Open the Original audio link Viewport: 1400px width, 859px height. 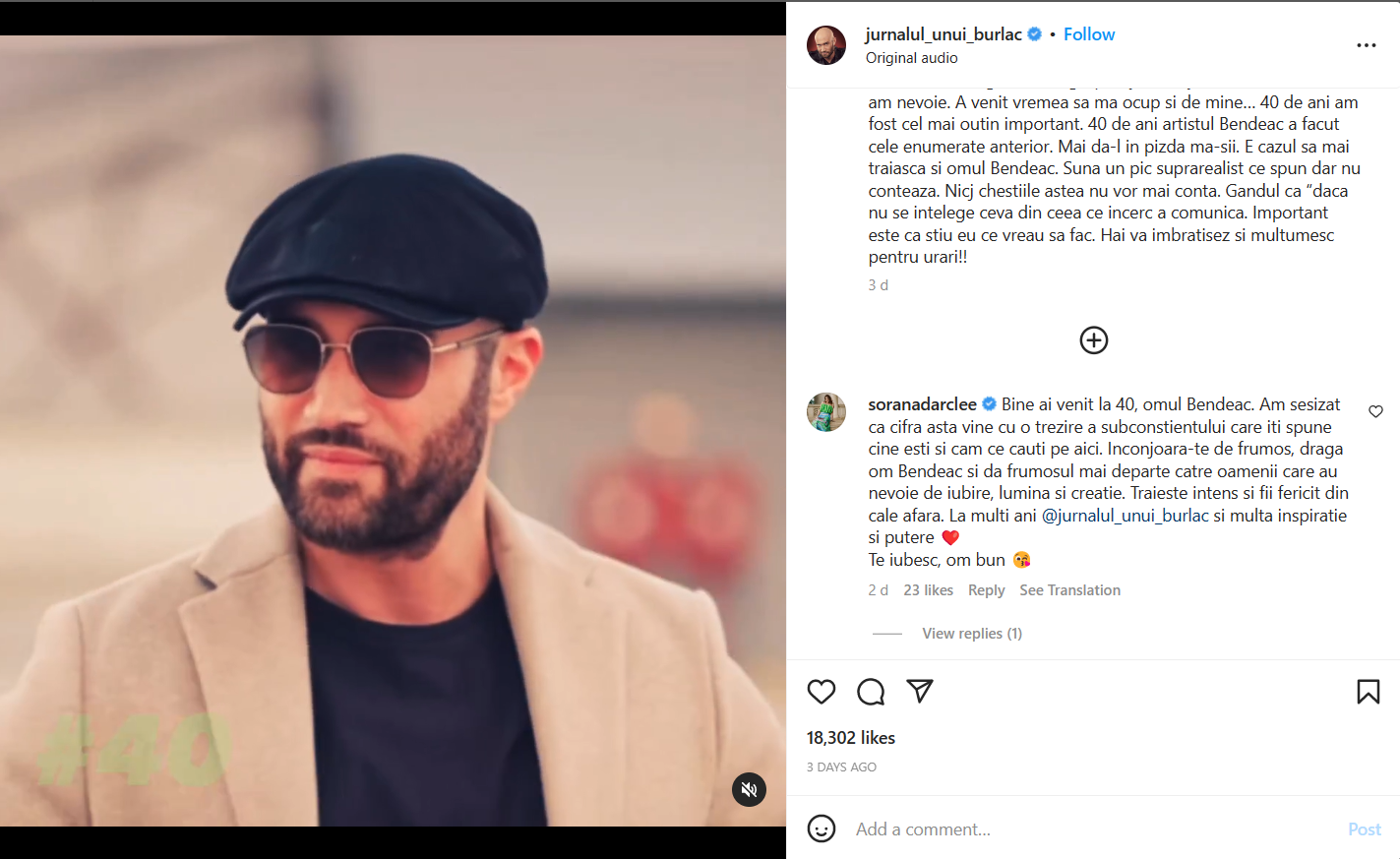tap(911, 58)
